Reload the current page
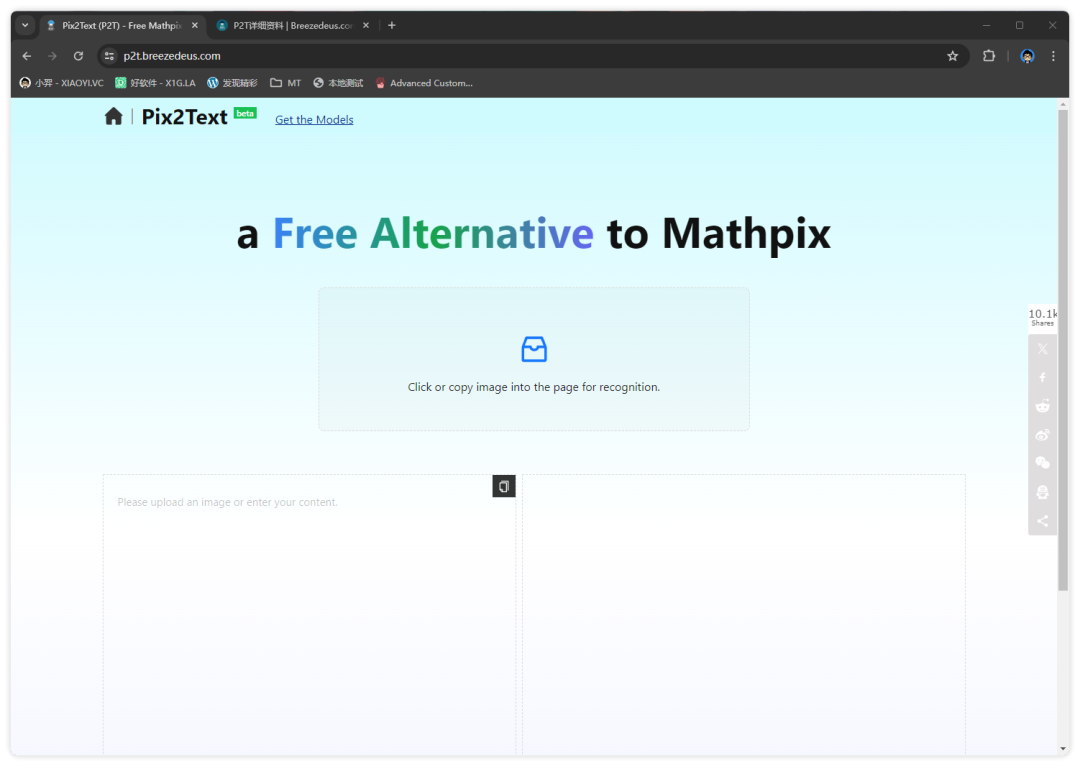 click(79, 56)
